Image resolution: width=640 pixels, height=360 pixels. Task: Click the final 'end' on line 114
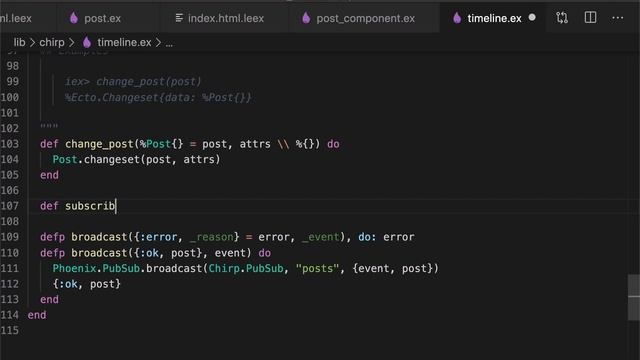[37, 315]
